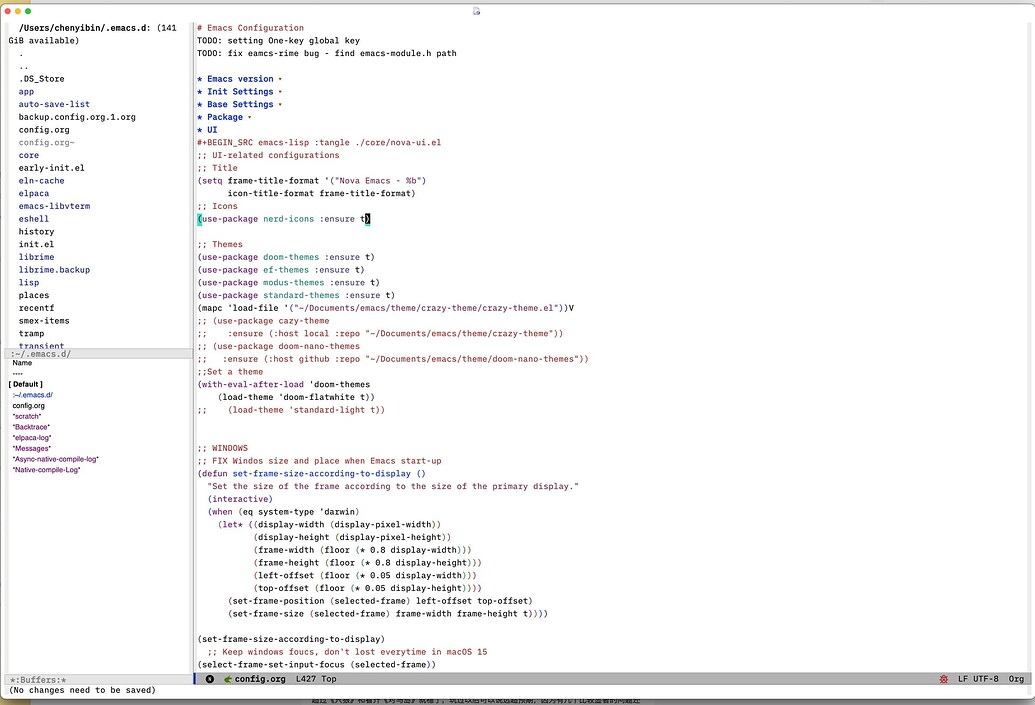1035x705 pixels.
Task: Click the small document icon at screen top
Action: (476, 10)
